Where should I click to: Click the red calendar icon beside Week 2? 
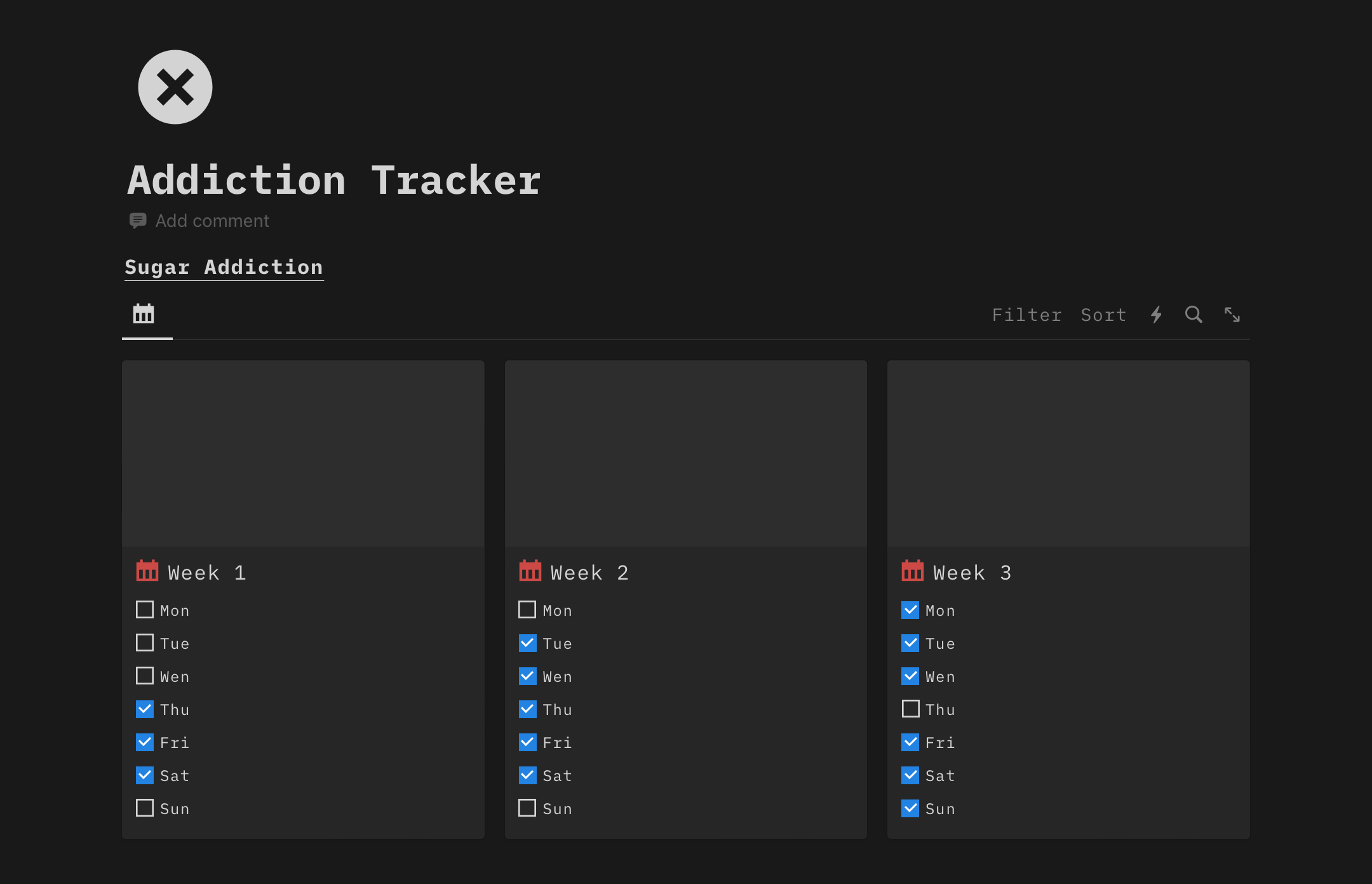point(530,571)
